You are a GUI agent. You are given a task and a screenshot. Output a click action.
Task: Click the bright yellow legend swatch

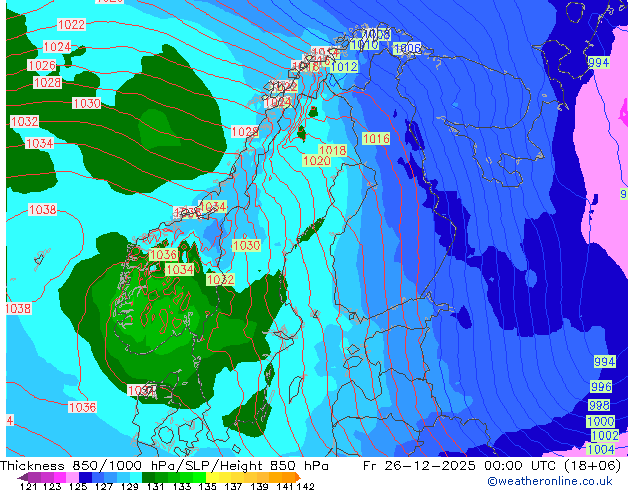[212, 477]
